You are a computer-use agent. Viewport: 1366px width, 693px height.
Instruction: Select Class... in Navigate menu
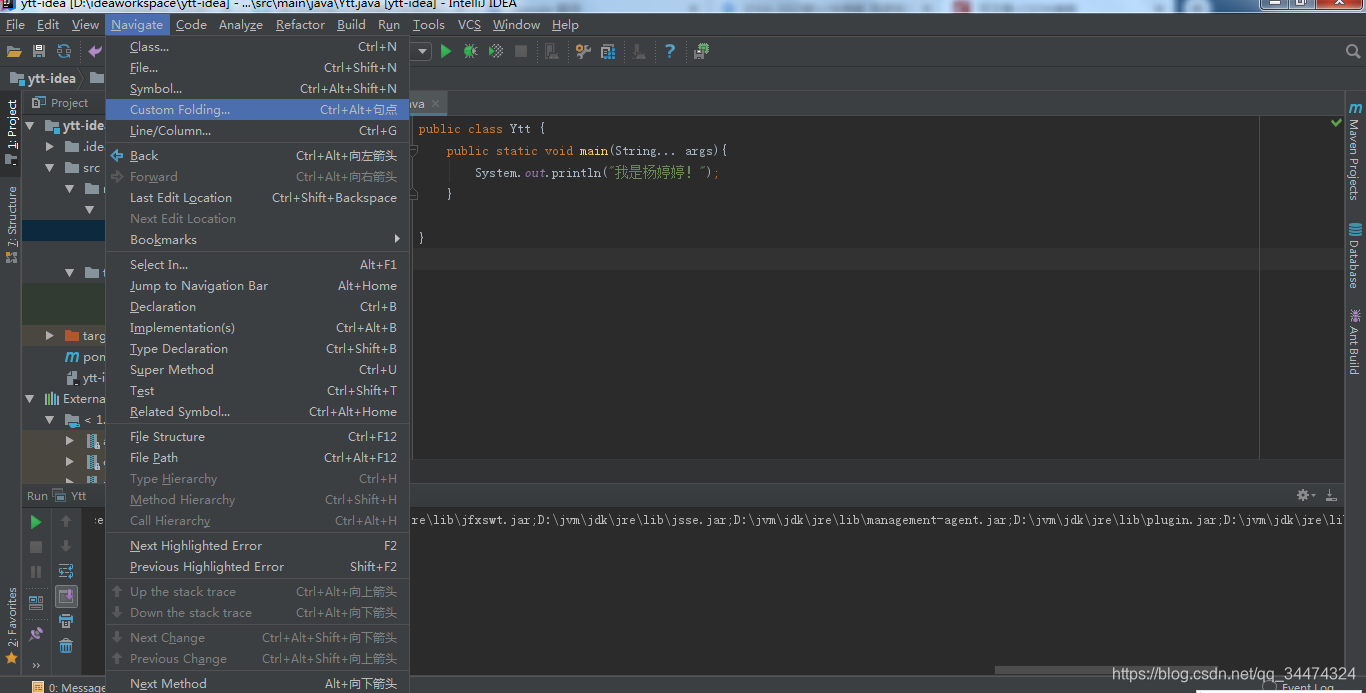click(x=258, y=47)
